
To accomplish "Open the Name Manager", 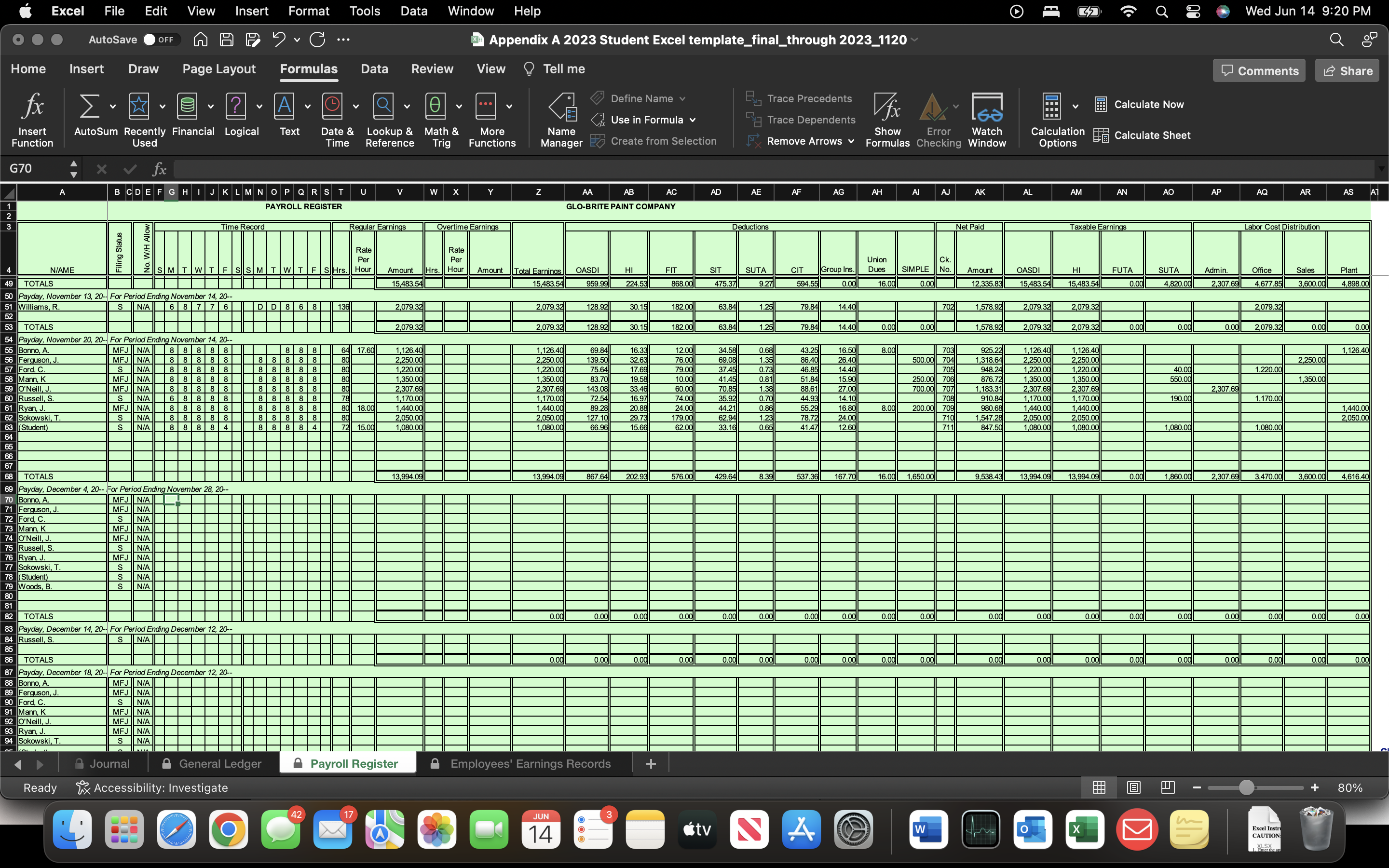I will pos(561,120).
